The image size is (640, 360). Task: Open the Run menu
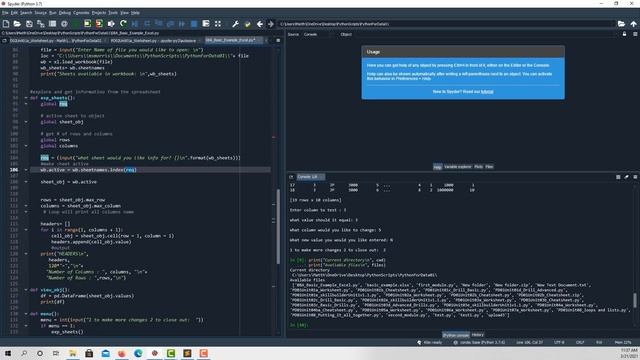click(53, 13)
